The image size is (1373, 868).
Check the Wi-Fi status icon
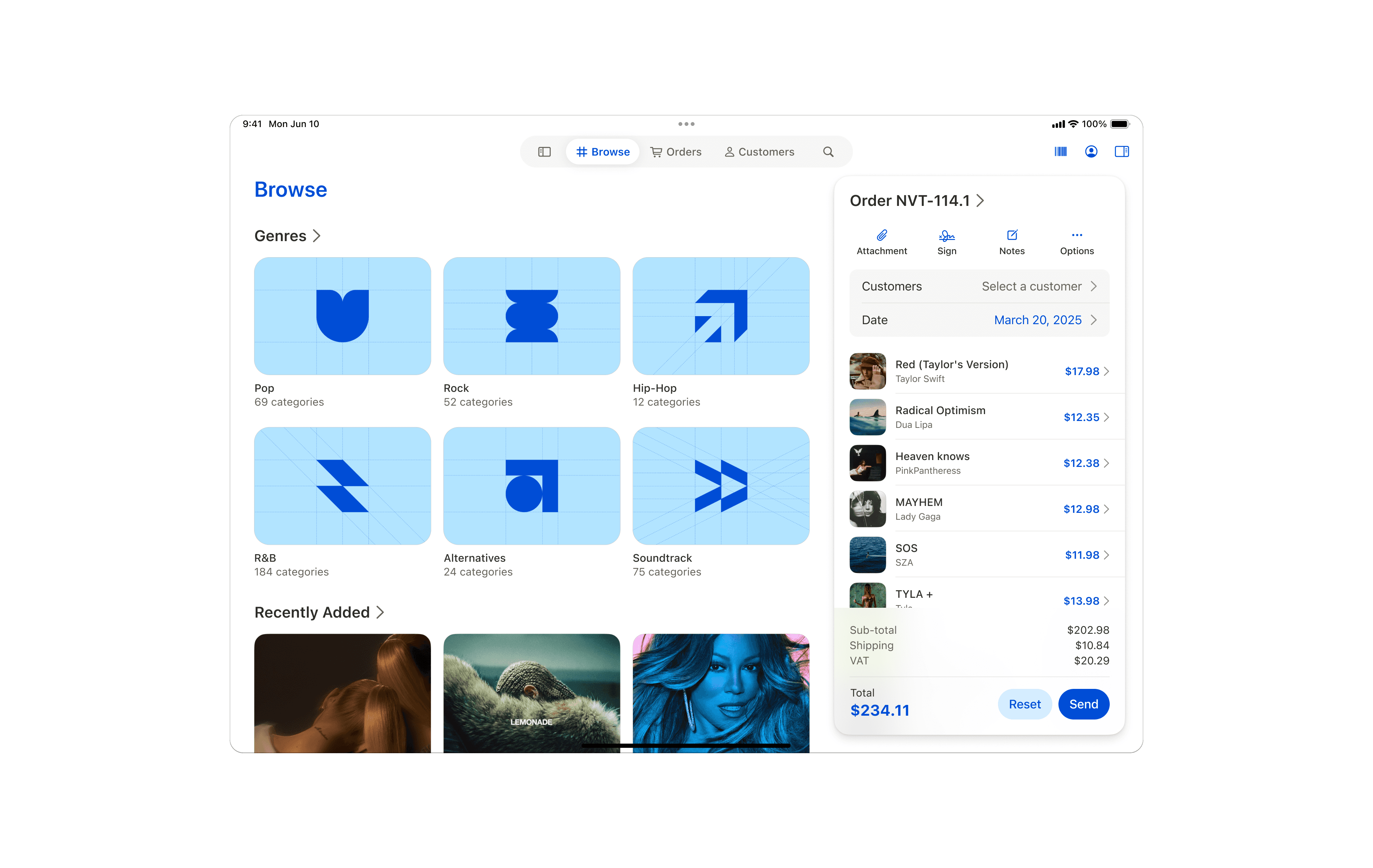[x=1073, y=124]
